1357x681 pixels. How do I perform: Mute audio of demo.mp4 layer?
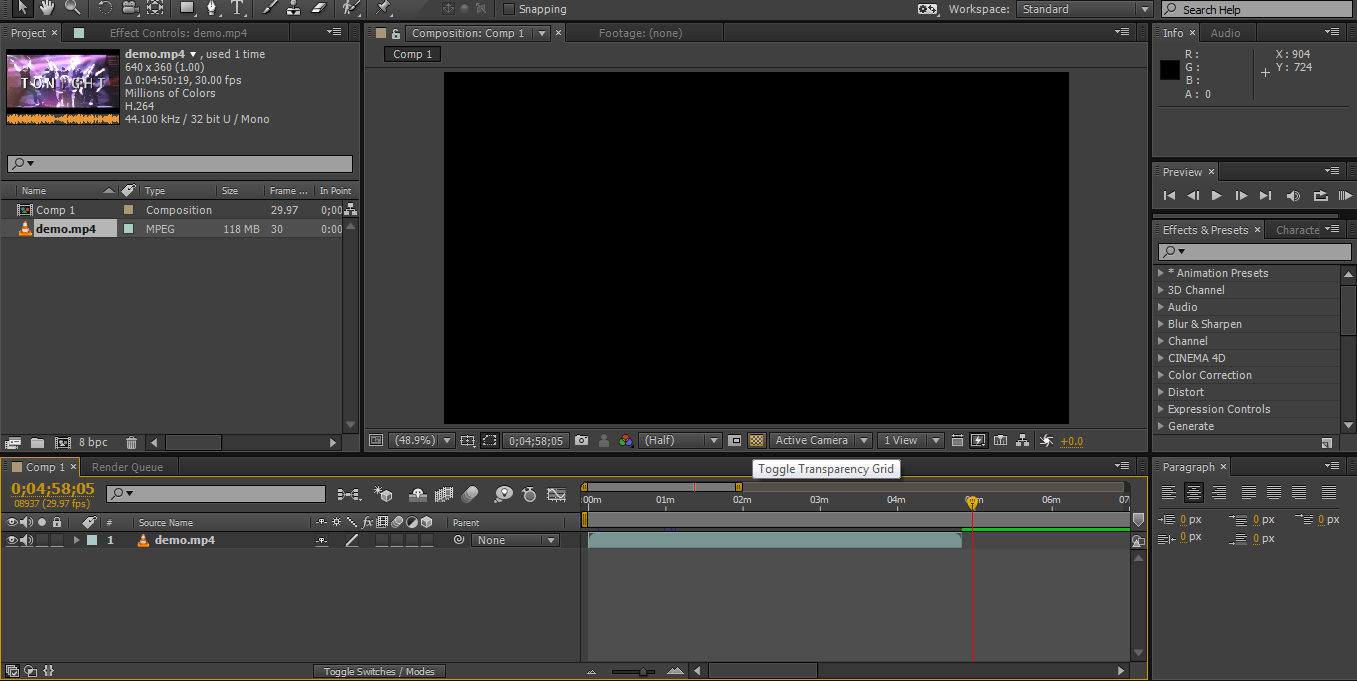click(x=27, y=540)
